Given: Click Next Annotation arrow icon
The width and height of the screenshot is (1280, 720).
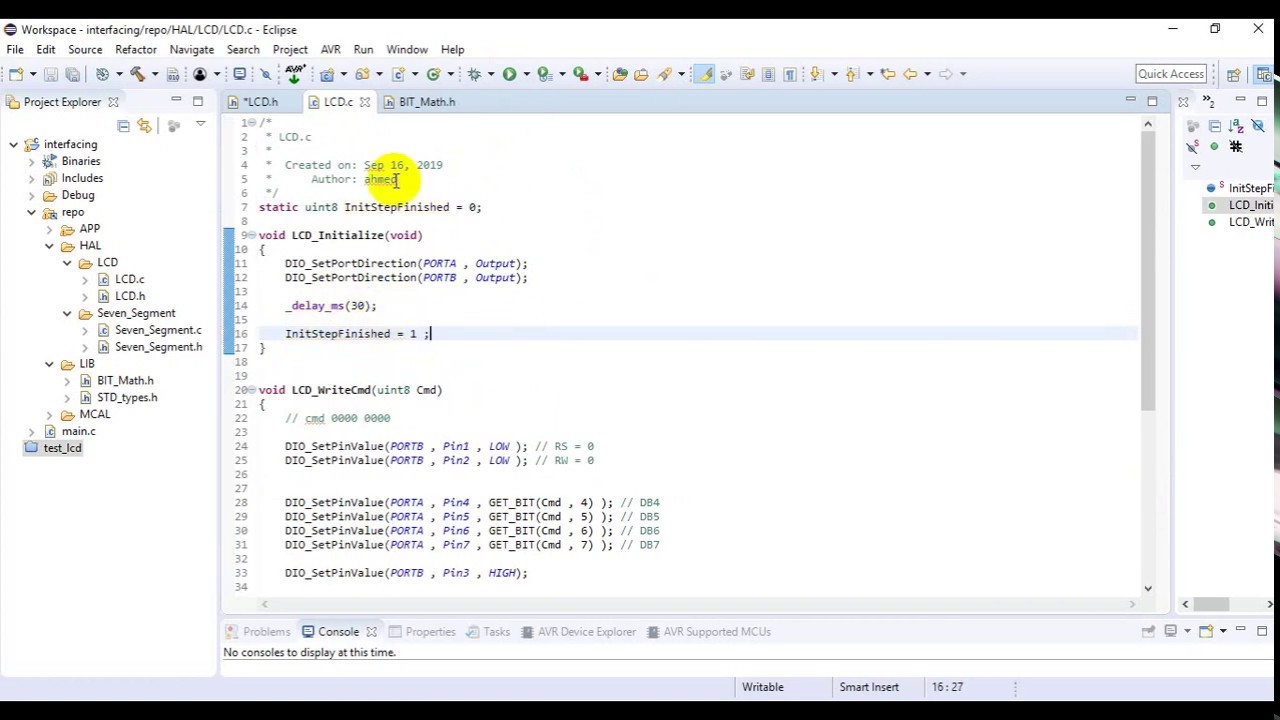Looking at the screenshot, I should click(815, 74).
